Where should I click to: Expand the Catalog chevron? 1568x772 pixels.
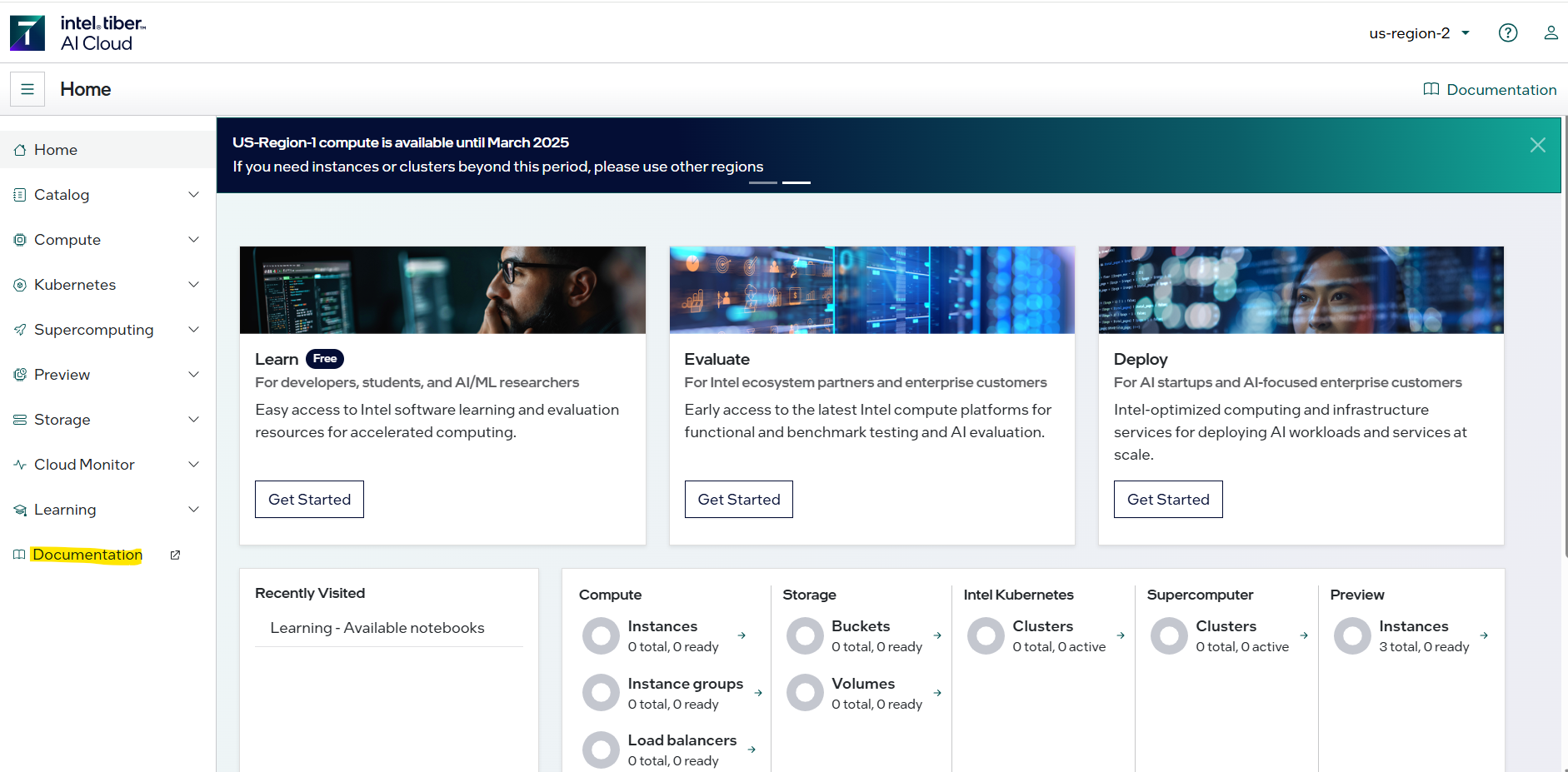(194, 195)
